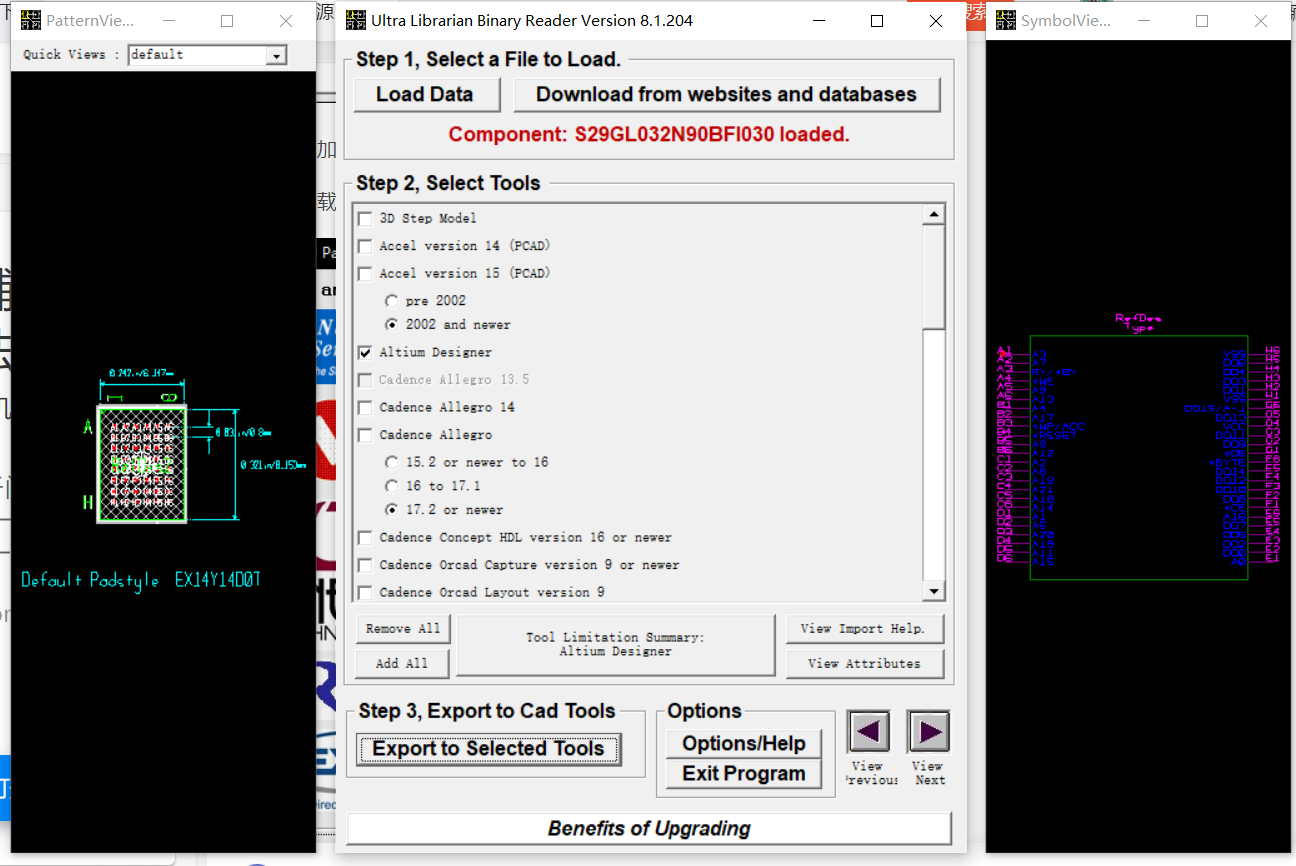Click the Exit Program button
This screenshot has width=1296, height=866.
pyautogui.click(x=744, y=774)
